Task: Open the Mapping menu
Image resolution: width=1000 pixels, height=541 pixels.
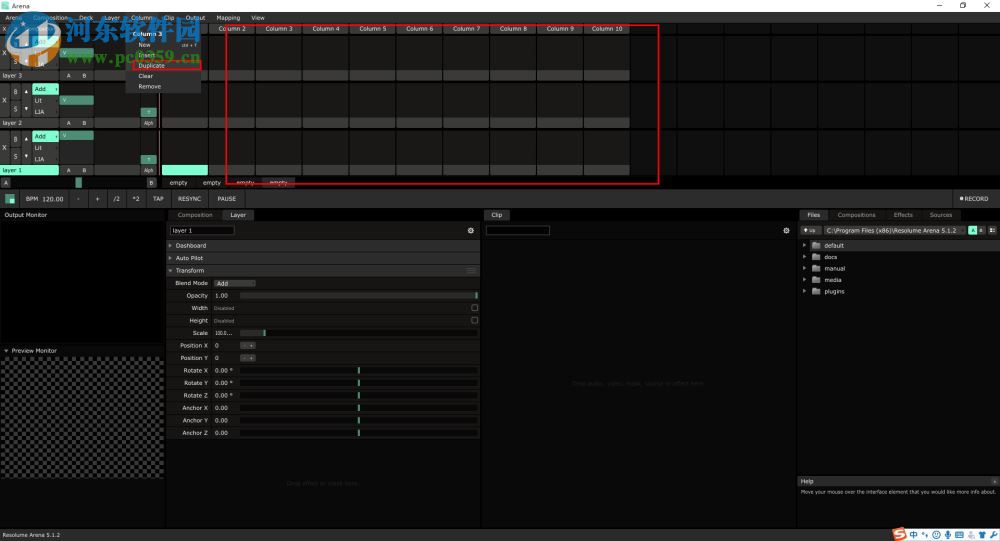Action: point(228,18)
